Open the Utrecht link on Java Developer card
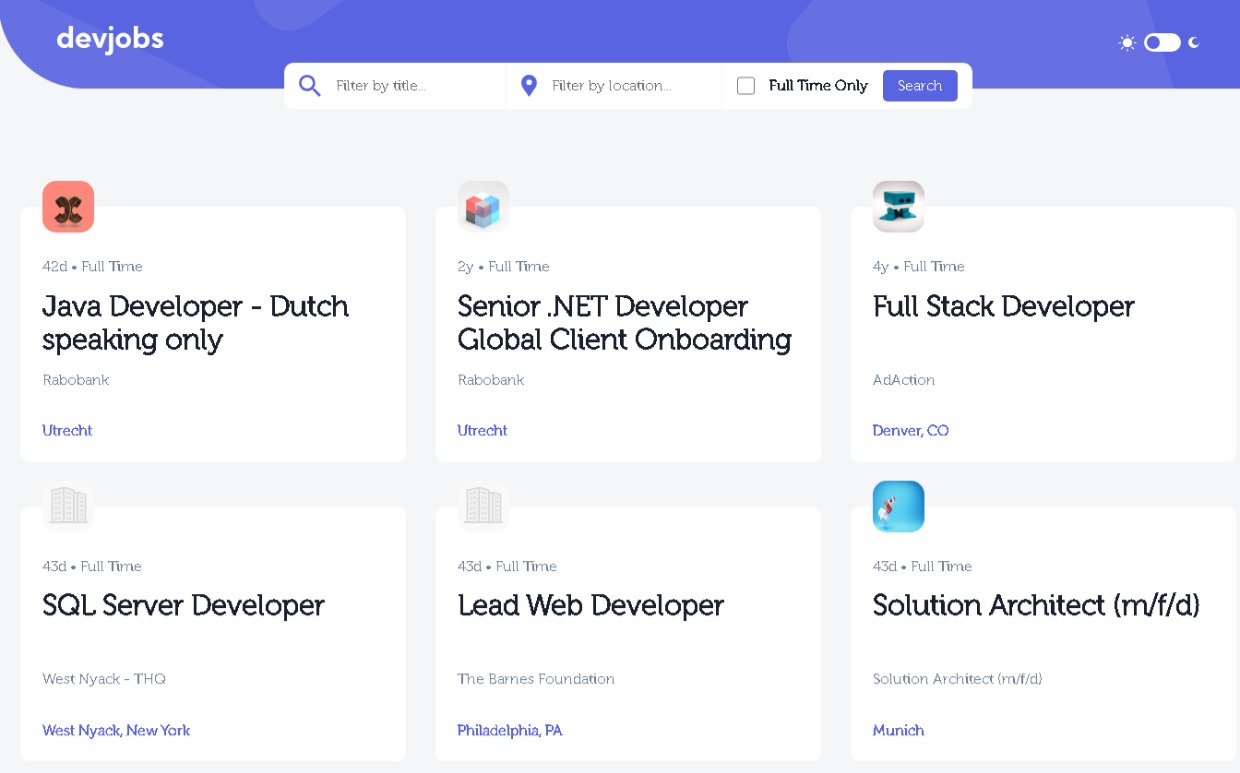Image resolution: width=1240 pixels, height=773 pixels. click(x=67, y=430)
